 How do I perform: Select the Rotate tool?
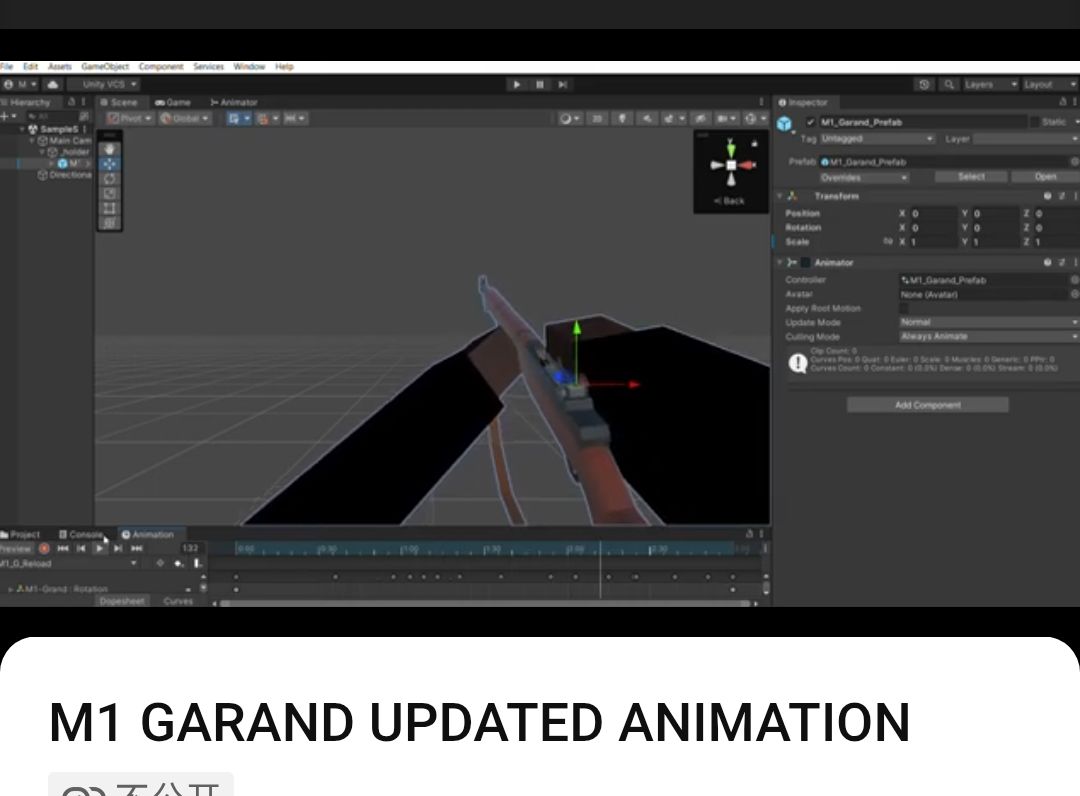pos(110,179)
